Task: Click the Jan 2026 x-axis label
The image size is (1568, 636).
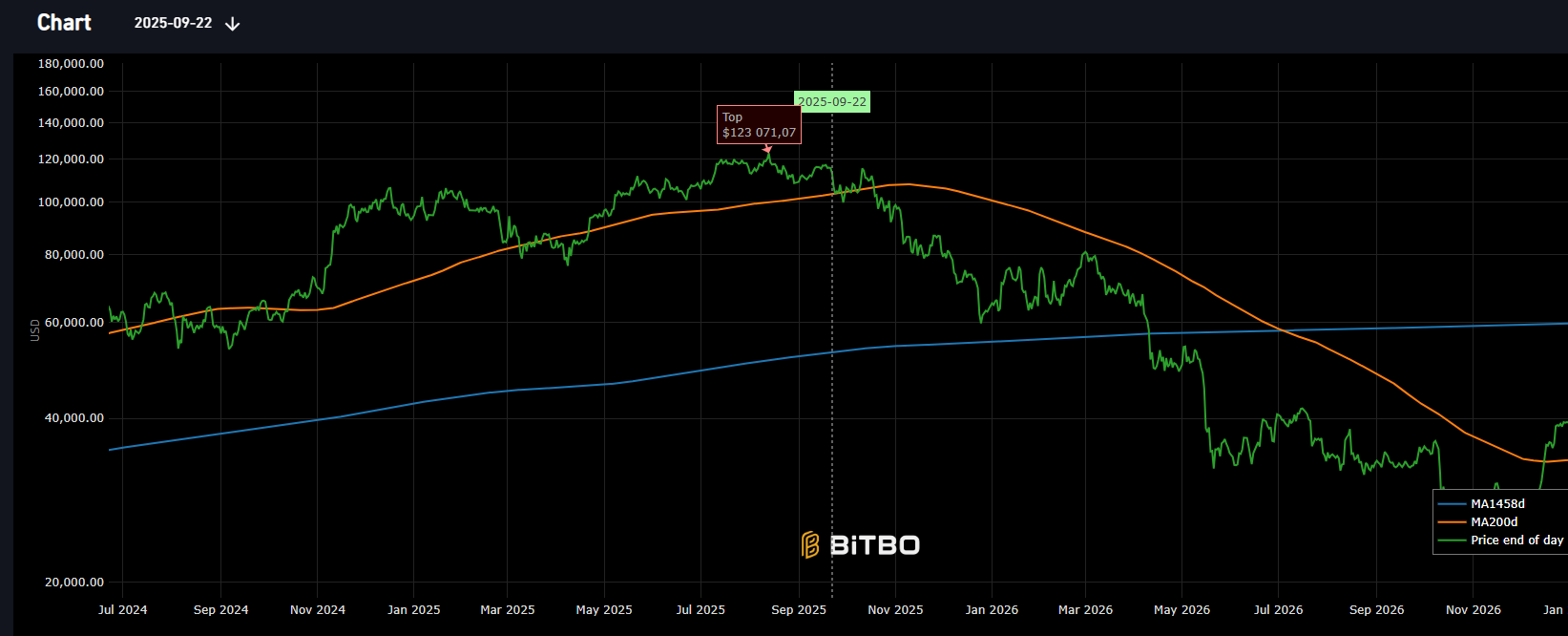Action: (992, 610)
